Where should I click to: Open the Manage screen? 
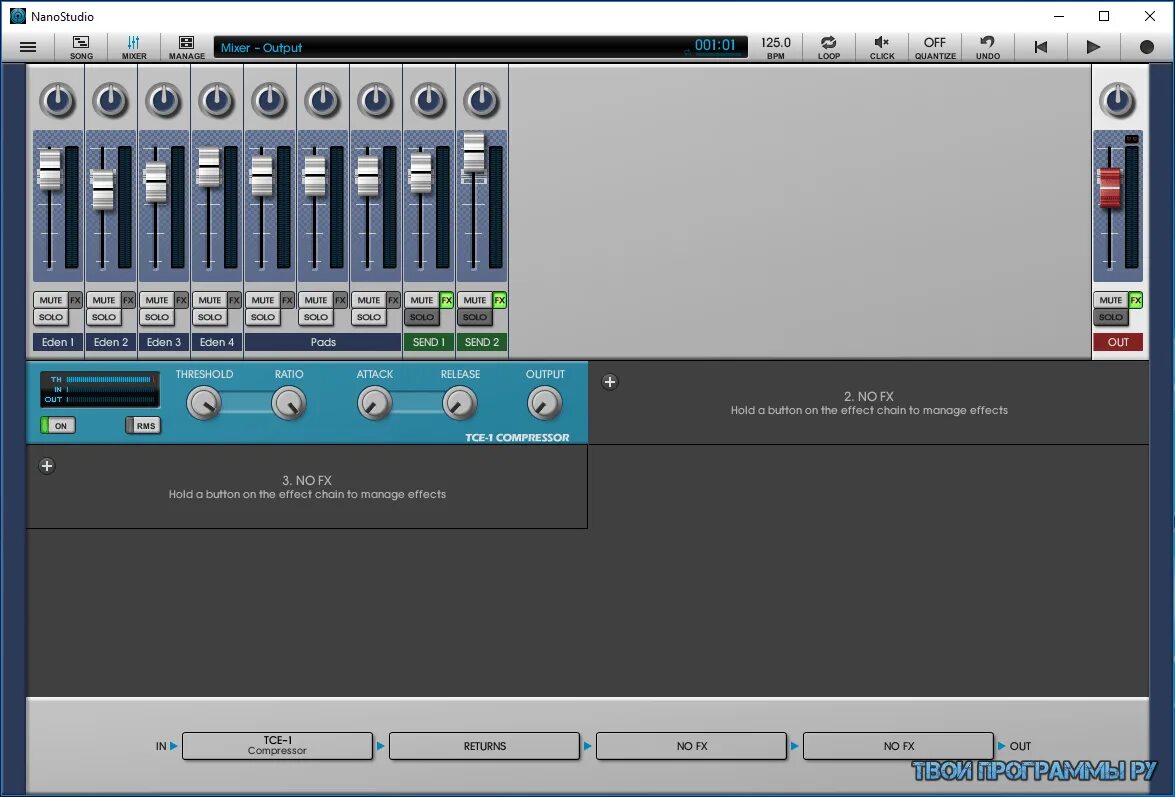pyautogui.click(x=187, y=47)
